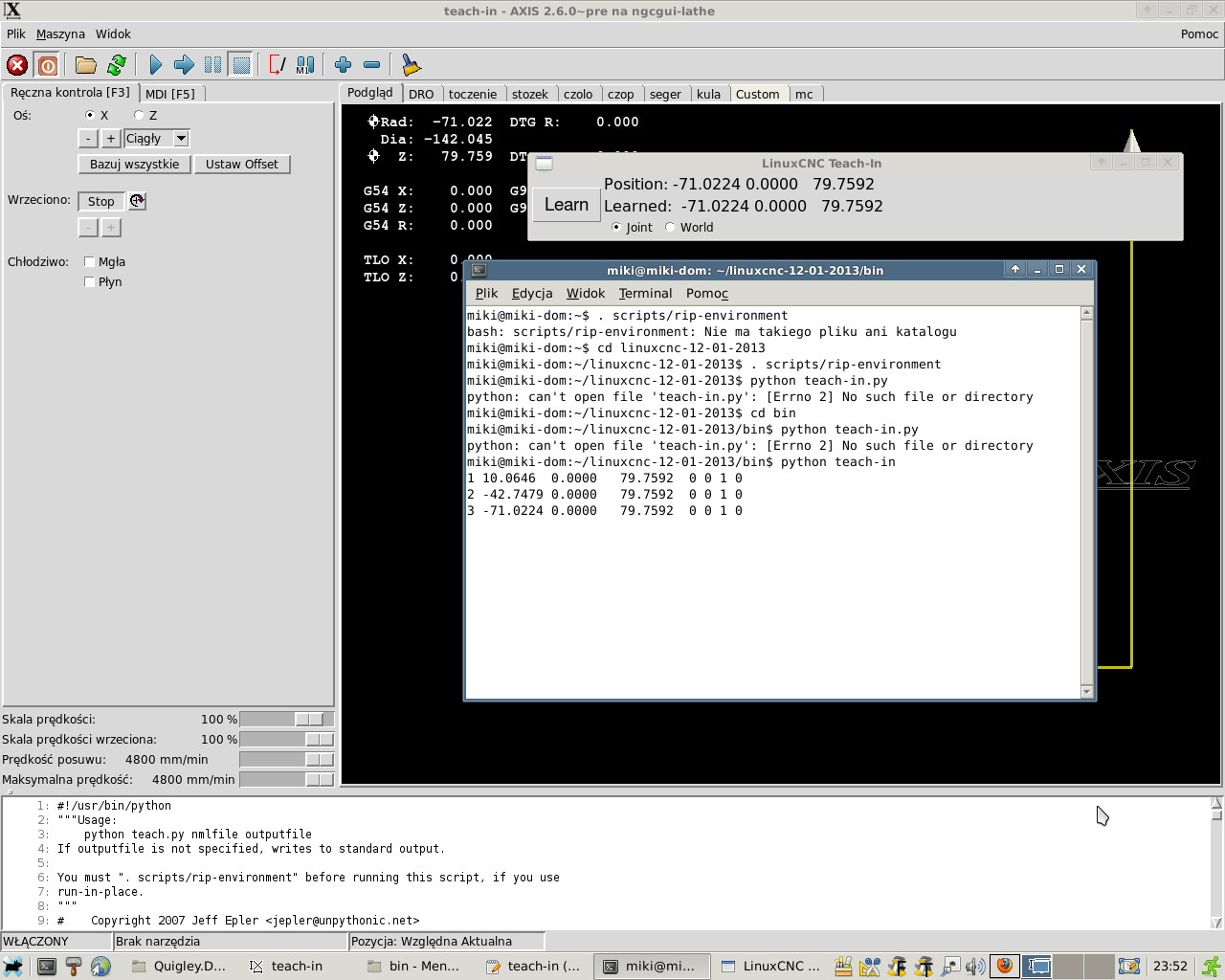
Task: Enable Płyn flood coolant checkbox
Action: tap(89, 281)
